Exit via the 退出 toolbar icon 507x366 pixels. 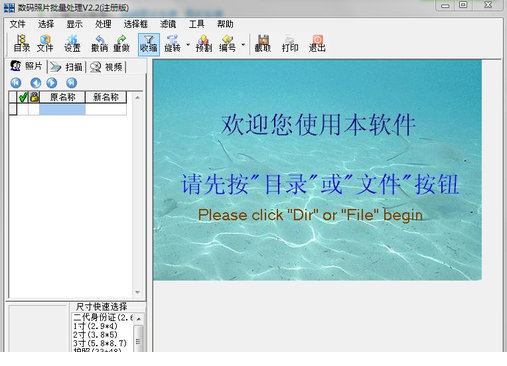coord(317,44)
